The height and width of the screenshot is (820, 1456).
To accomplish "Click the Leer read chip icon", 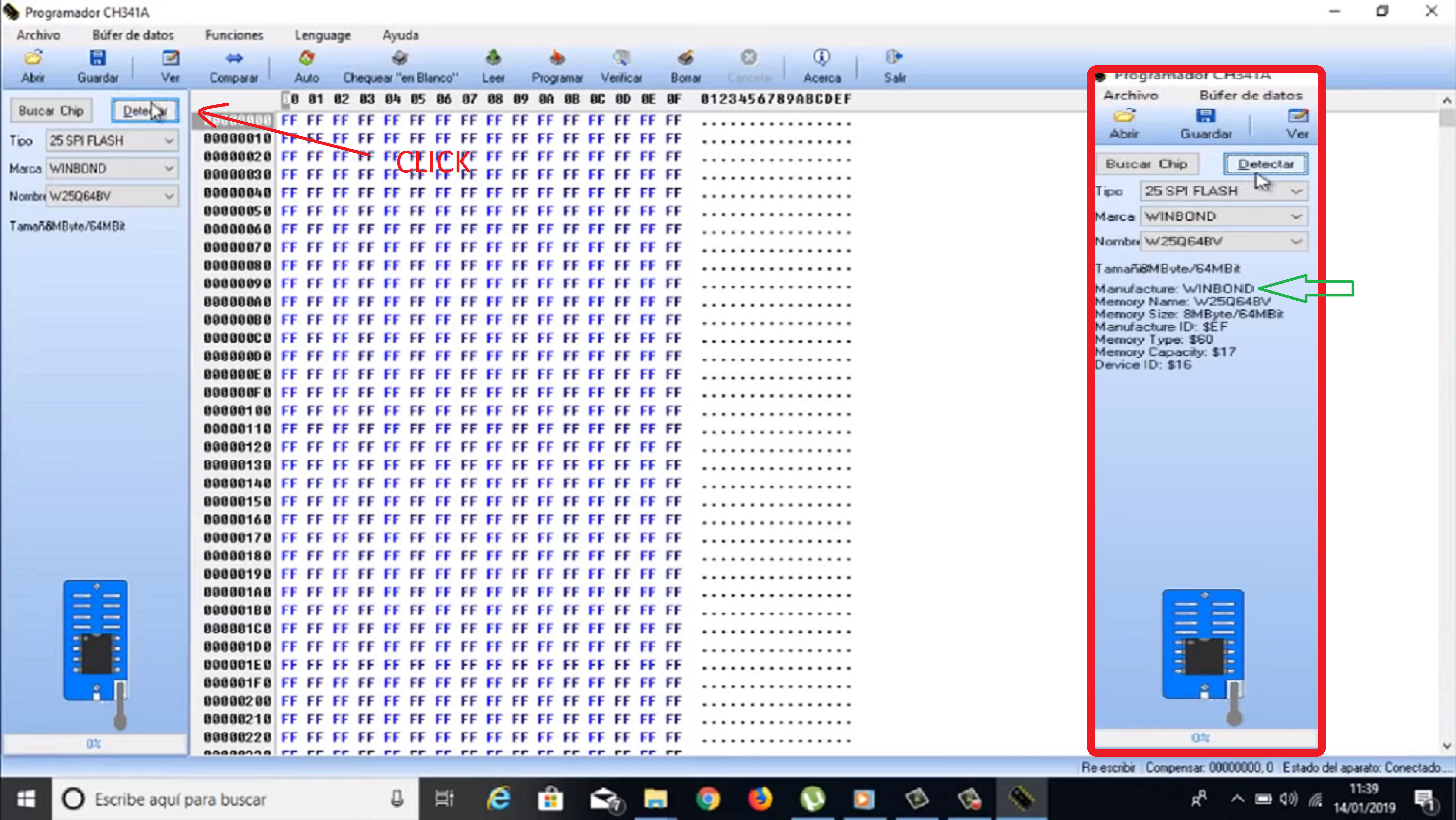I will pos(493,66).
